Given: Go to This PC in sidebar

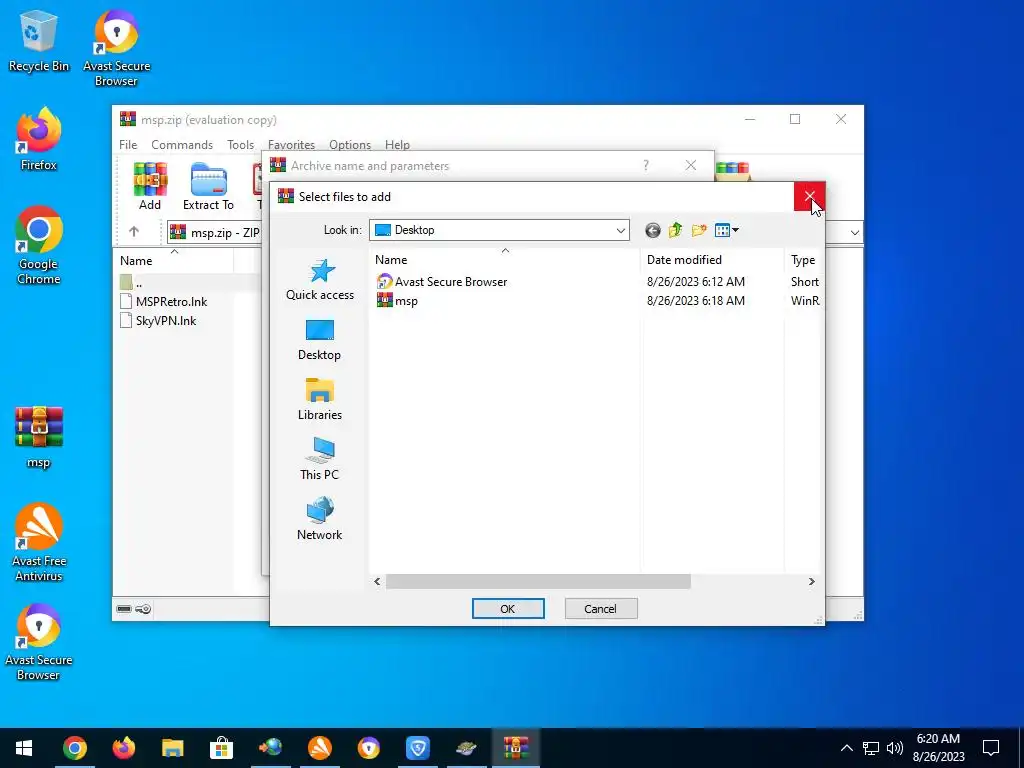Looking at the screenshot, I should pyautogui.click(x=320, y=460).
